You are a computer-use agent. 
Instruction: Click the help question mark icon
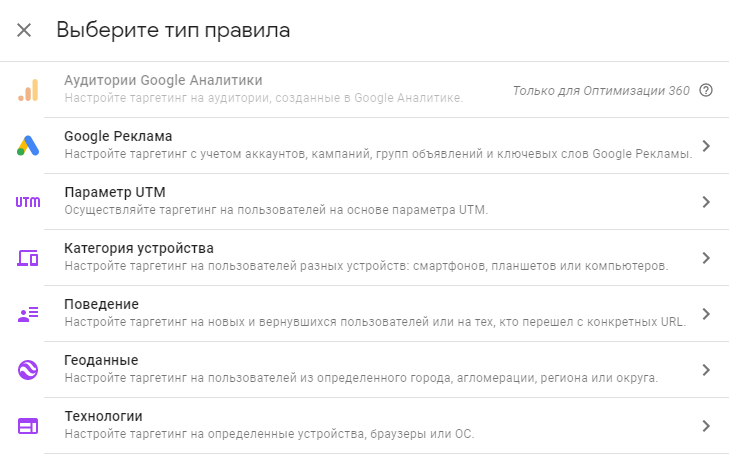pyautogui.click(x=706, y=90)
